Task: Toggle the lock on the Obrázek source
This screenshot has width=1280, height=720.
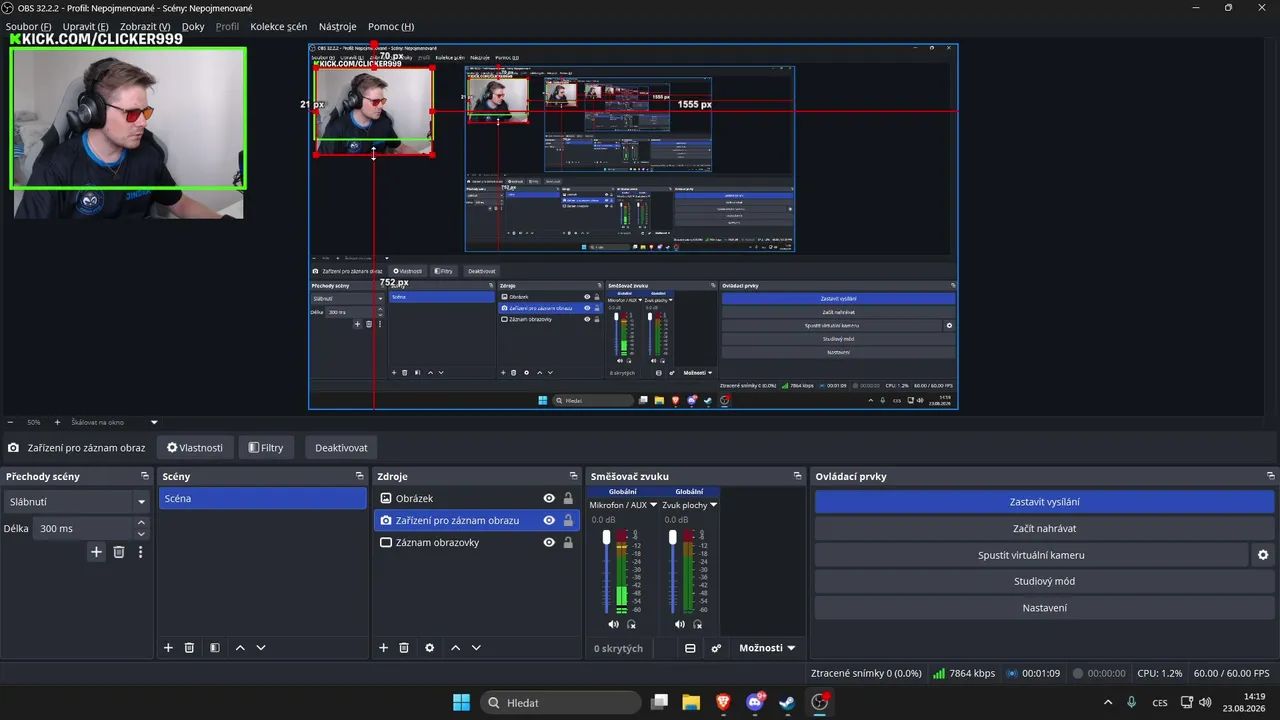Action: click(568, 498)
